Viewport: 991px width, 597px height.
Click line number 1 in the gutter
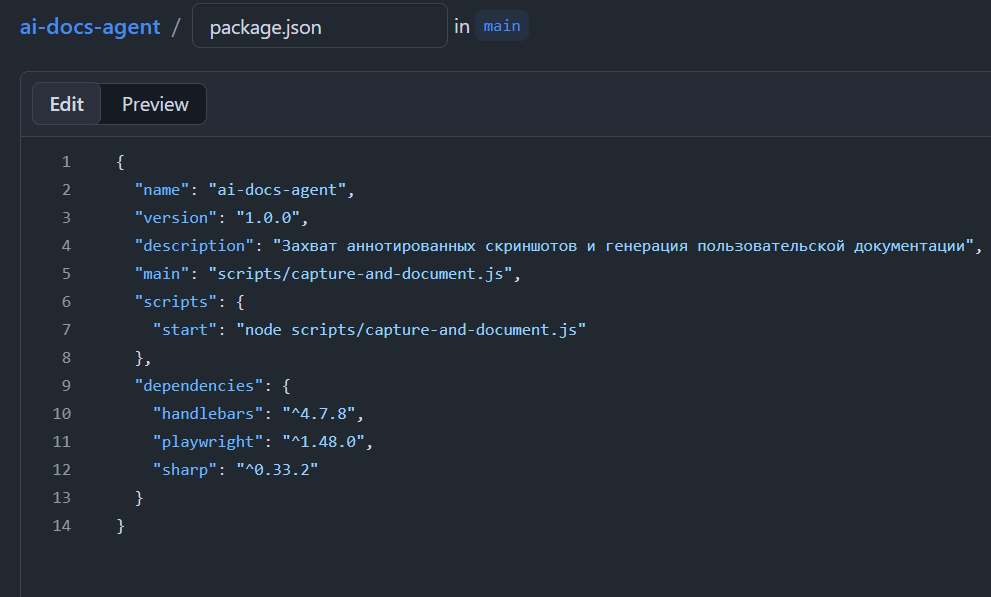tap(66, 162)
